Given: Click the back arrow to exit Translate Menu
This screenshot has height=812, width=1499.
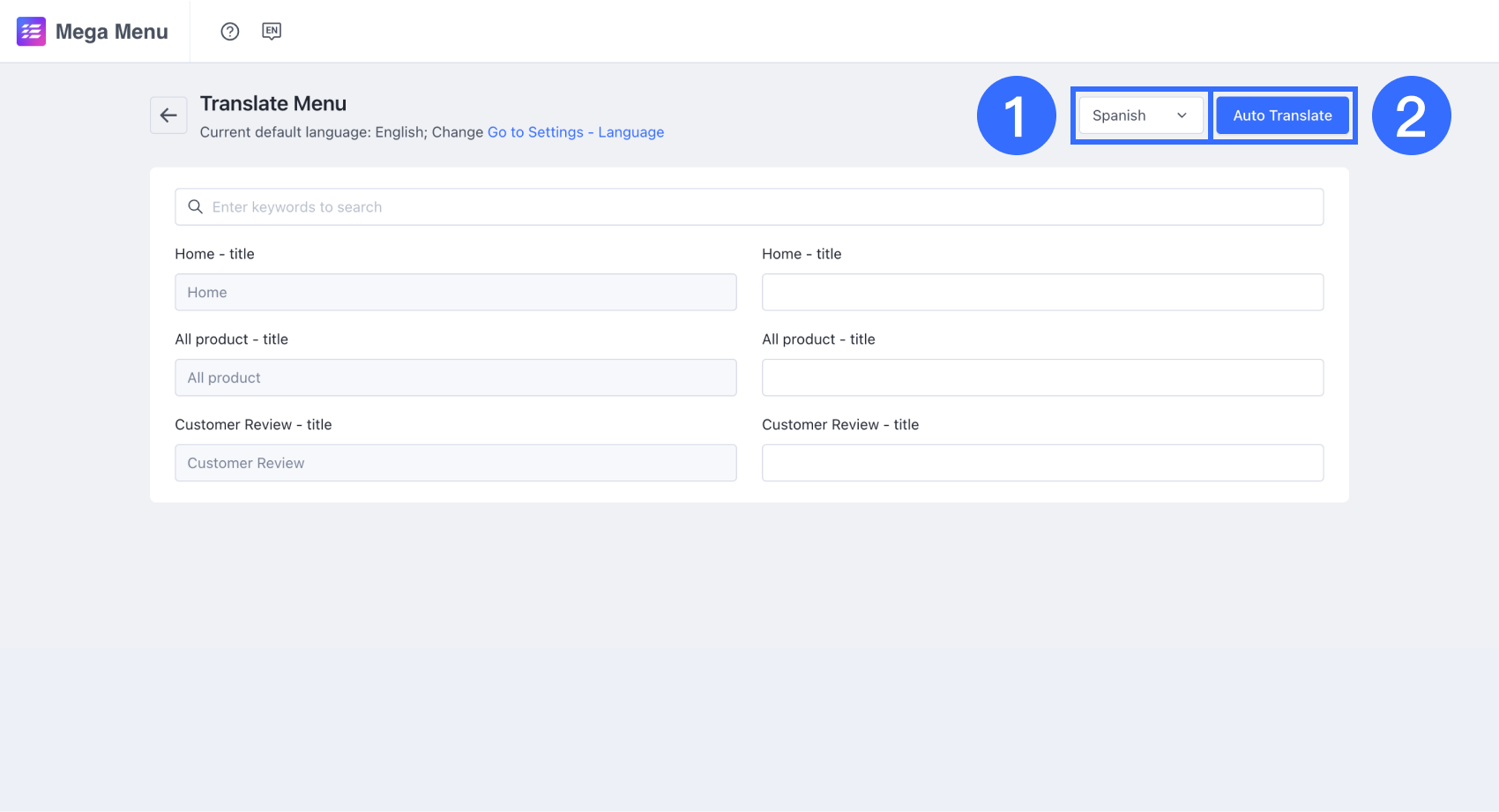Looking at the screenshot, I should 168,115.
